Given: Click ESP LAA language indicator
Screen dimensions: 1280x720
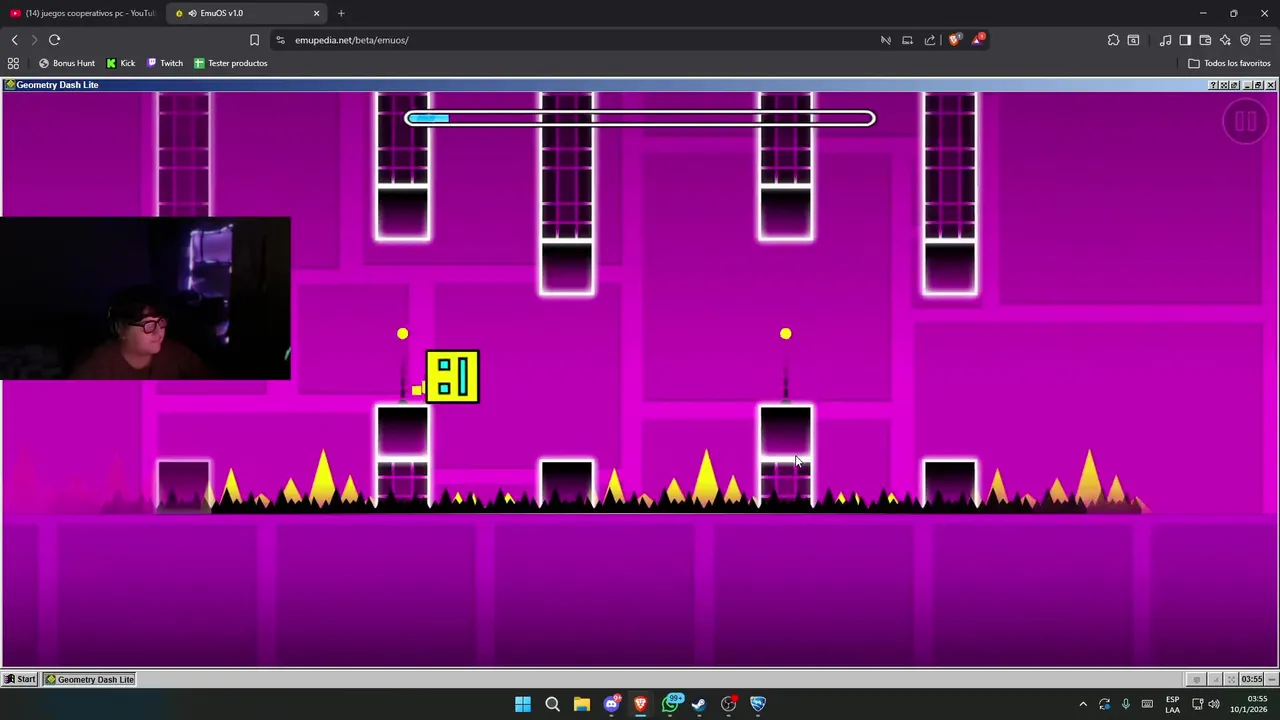Looking at the screenshot, I should [1172, 704].
